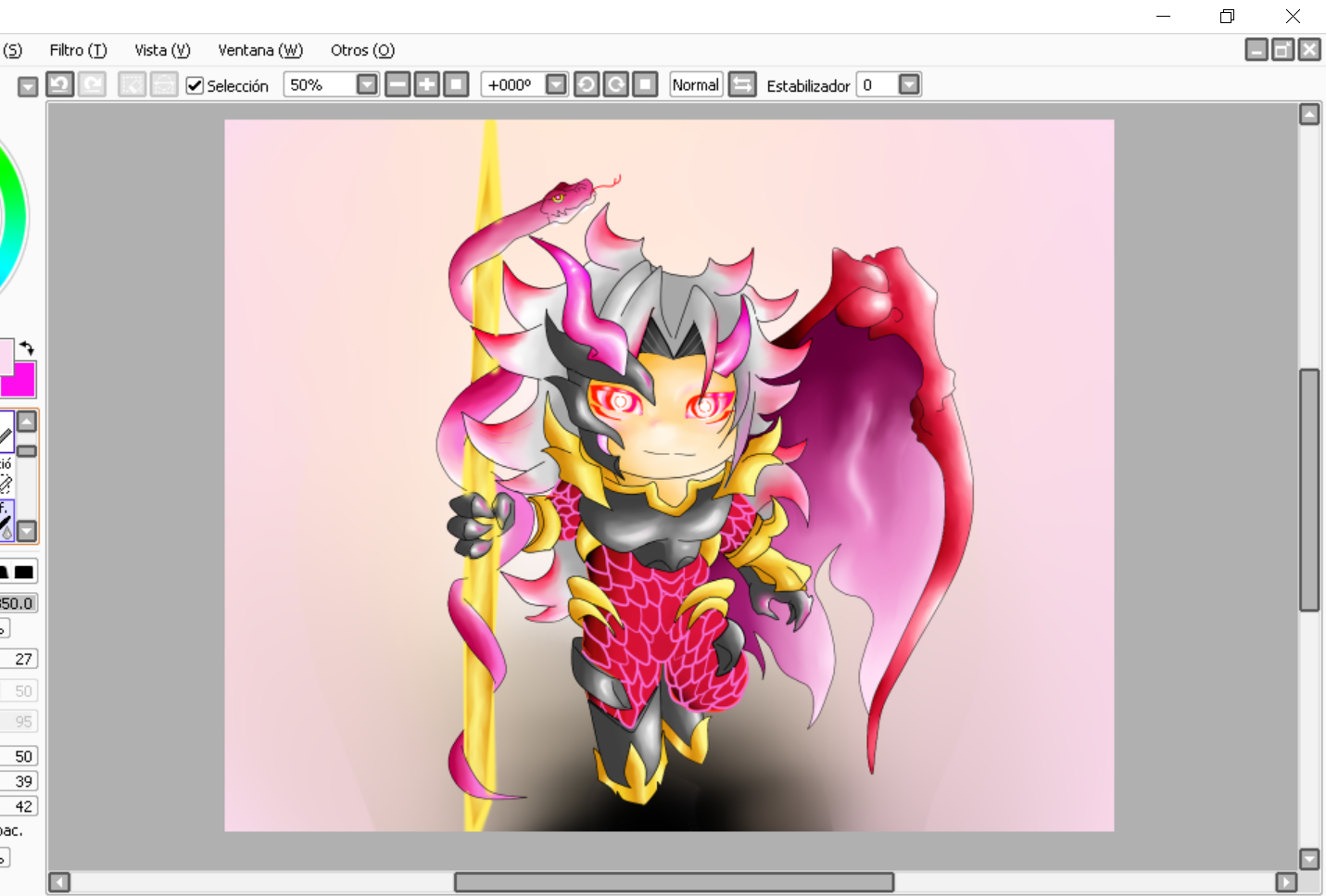Click the greyed-out Redo arrow button
1326x896 pixels.
click(x=92, y=84)
